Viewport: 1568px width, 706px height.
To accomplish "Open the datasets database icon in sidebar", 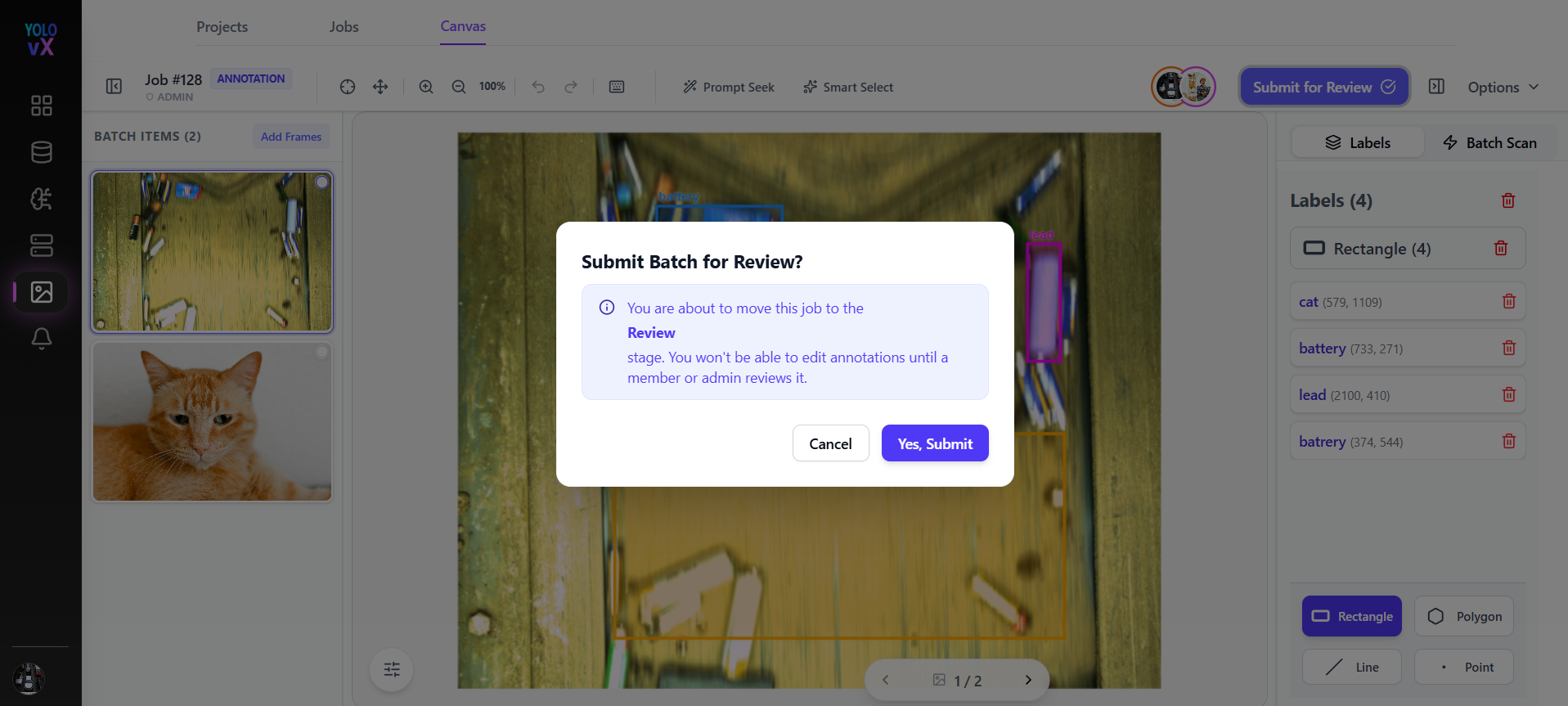I will 41,152.
